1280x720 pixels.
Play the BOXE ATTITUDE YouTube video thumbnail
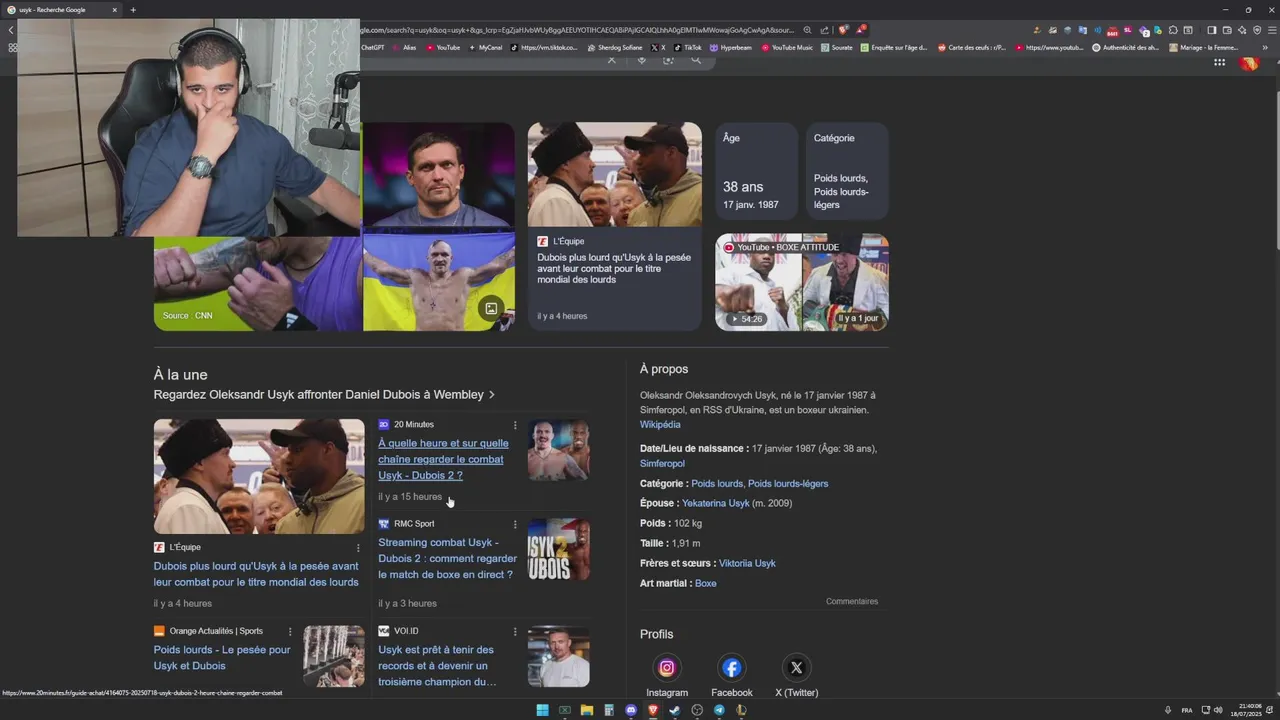click(x=802, y=282)
